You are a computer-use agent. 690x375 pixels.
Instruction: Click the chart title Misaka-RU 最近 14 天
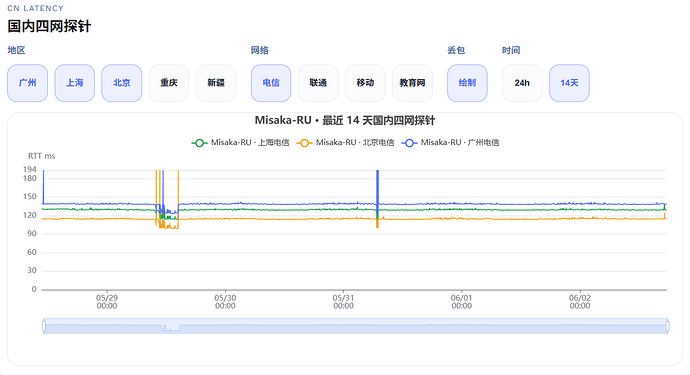pyautogui.click(x=345, y=120)
